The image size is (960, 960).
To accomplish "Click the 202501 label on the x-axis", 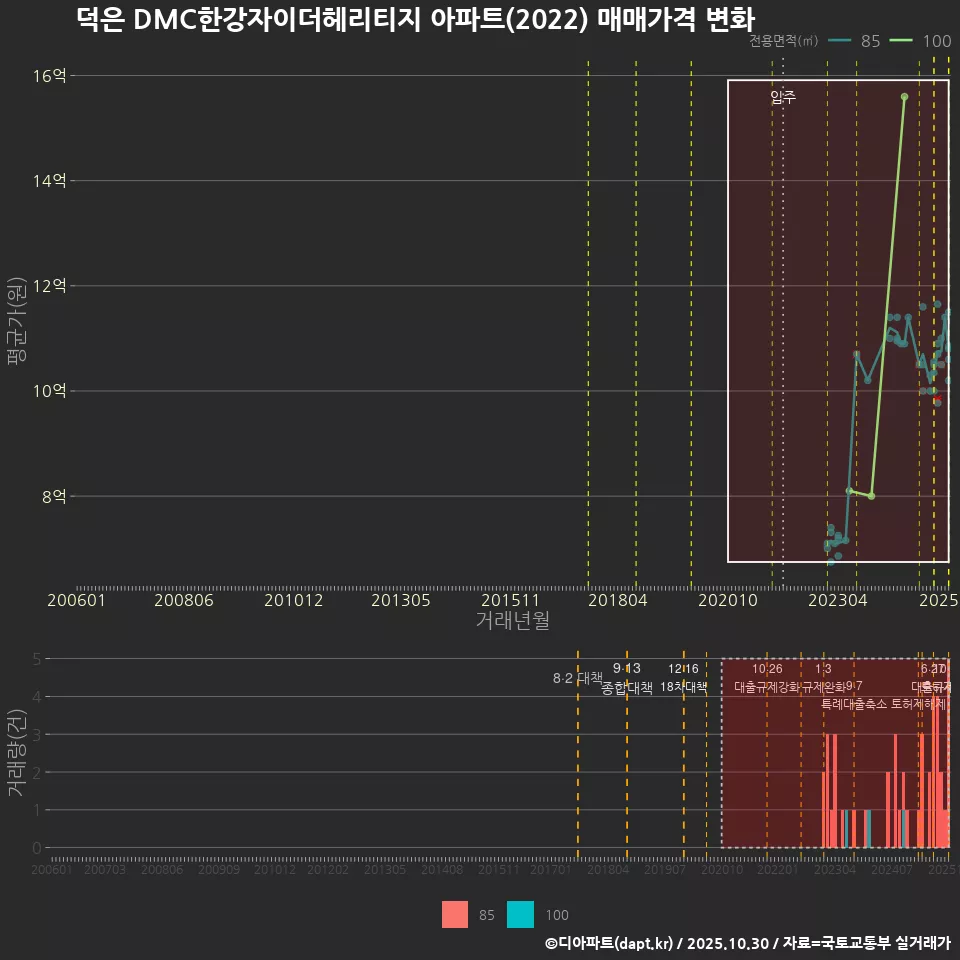I will pyautogui.click(x=940, y=600).
